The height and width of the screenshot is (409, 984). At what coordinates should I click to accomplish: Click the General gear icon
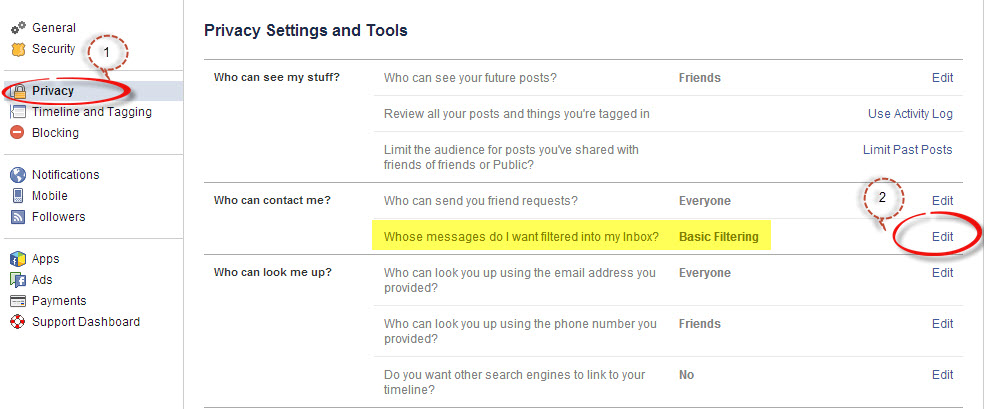click(x=17, y=28)
